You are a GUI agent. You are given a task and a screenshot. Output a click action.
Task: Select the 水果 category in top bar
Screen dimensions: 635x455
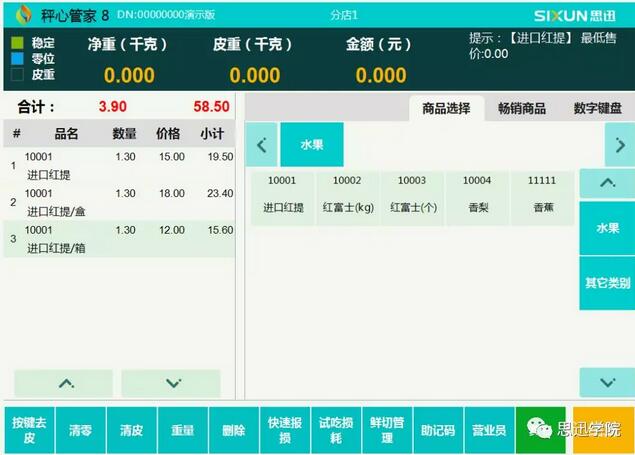(312, 145)
